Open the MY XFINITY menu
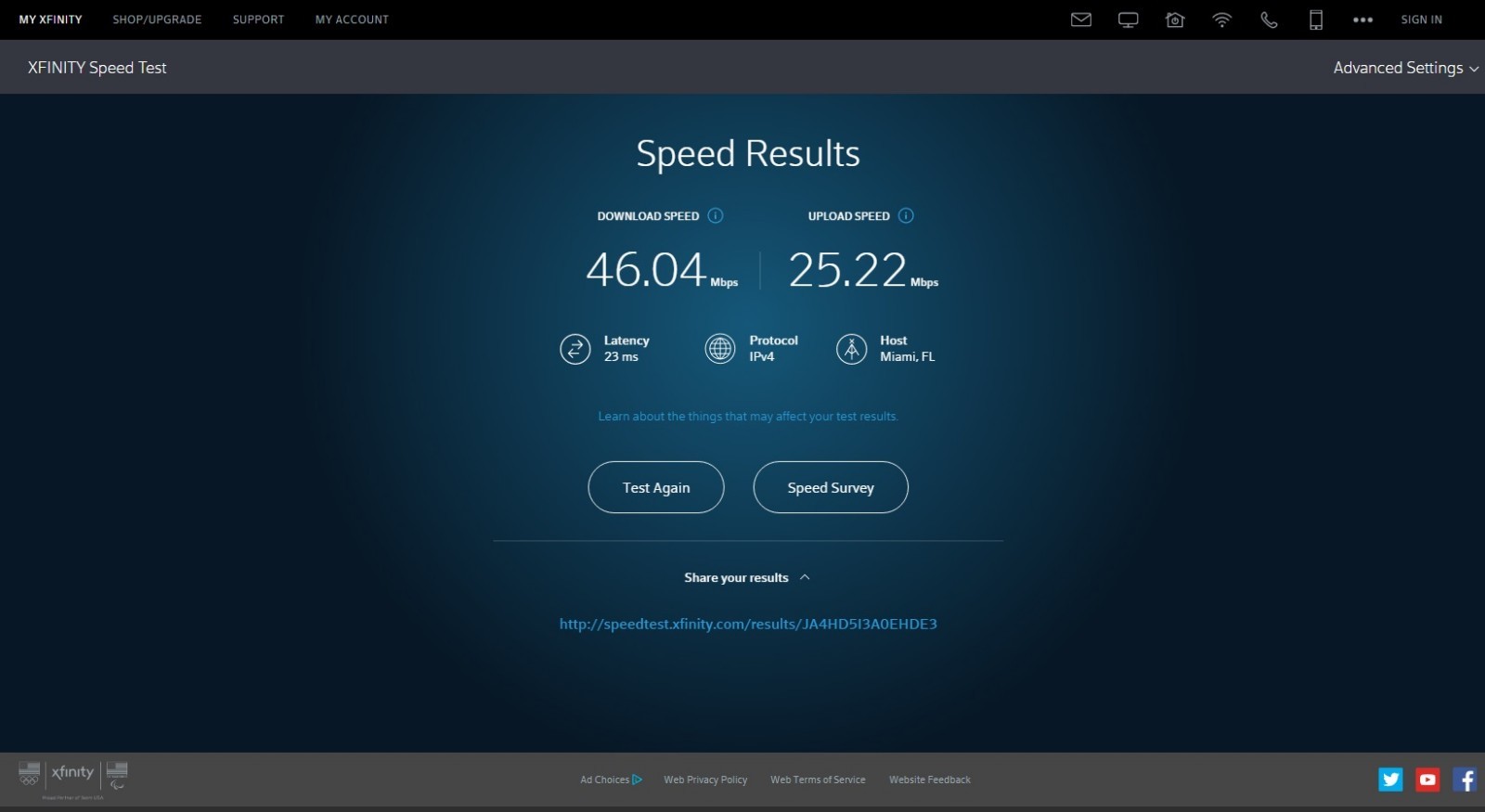 click(51, 19)
